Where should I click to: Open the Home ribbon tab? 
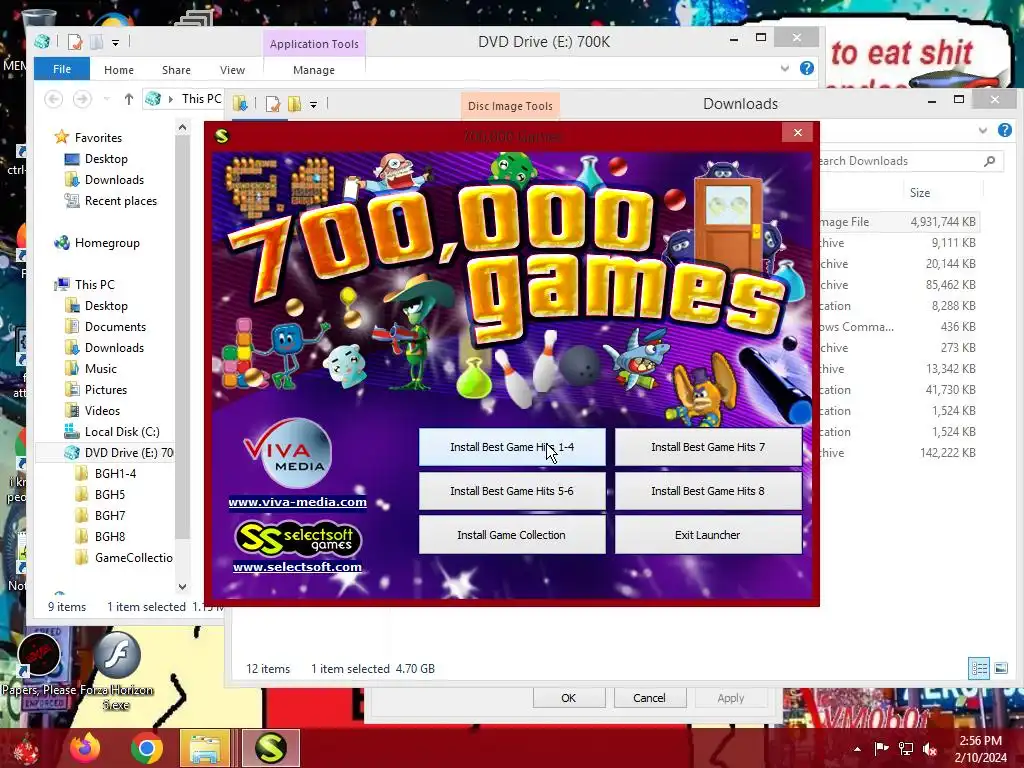pos(119,70)
